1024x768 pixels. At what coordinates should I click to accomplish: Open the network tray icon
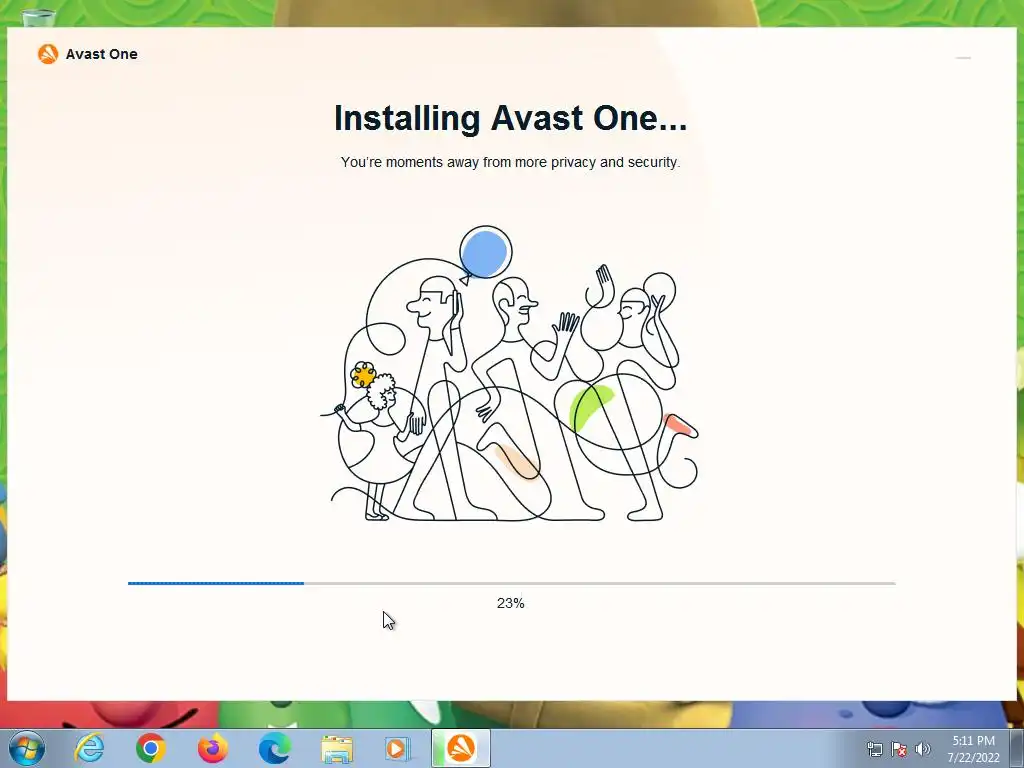(874, 749)
